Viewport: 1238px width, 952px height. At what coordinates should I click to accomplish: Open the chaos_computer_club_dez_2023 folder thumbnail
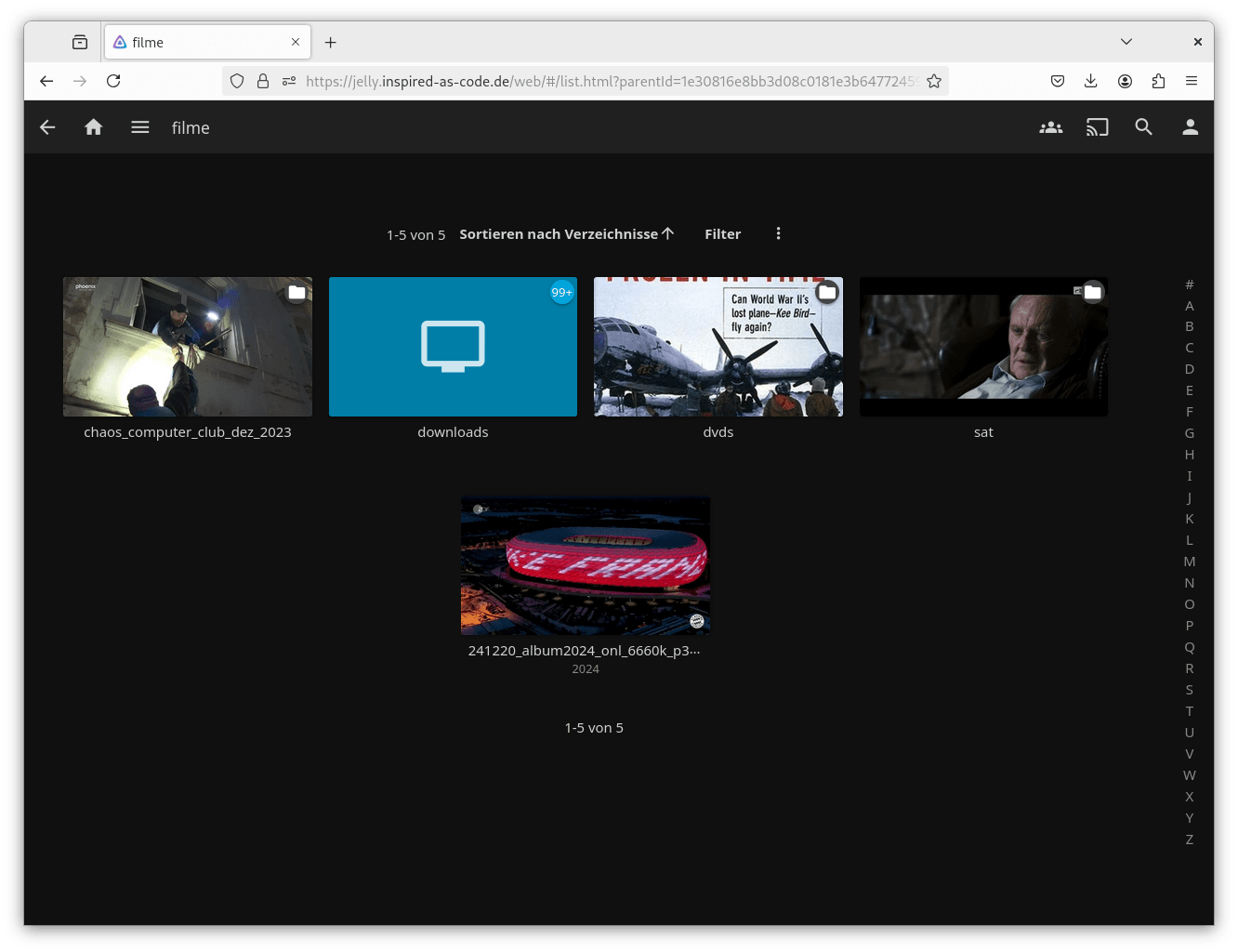coord(188,347)
